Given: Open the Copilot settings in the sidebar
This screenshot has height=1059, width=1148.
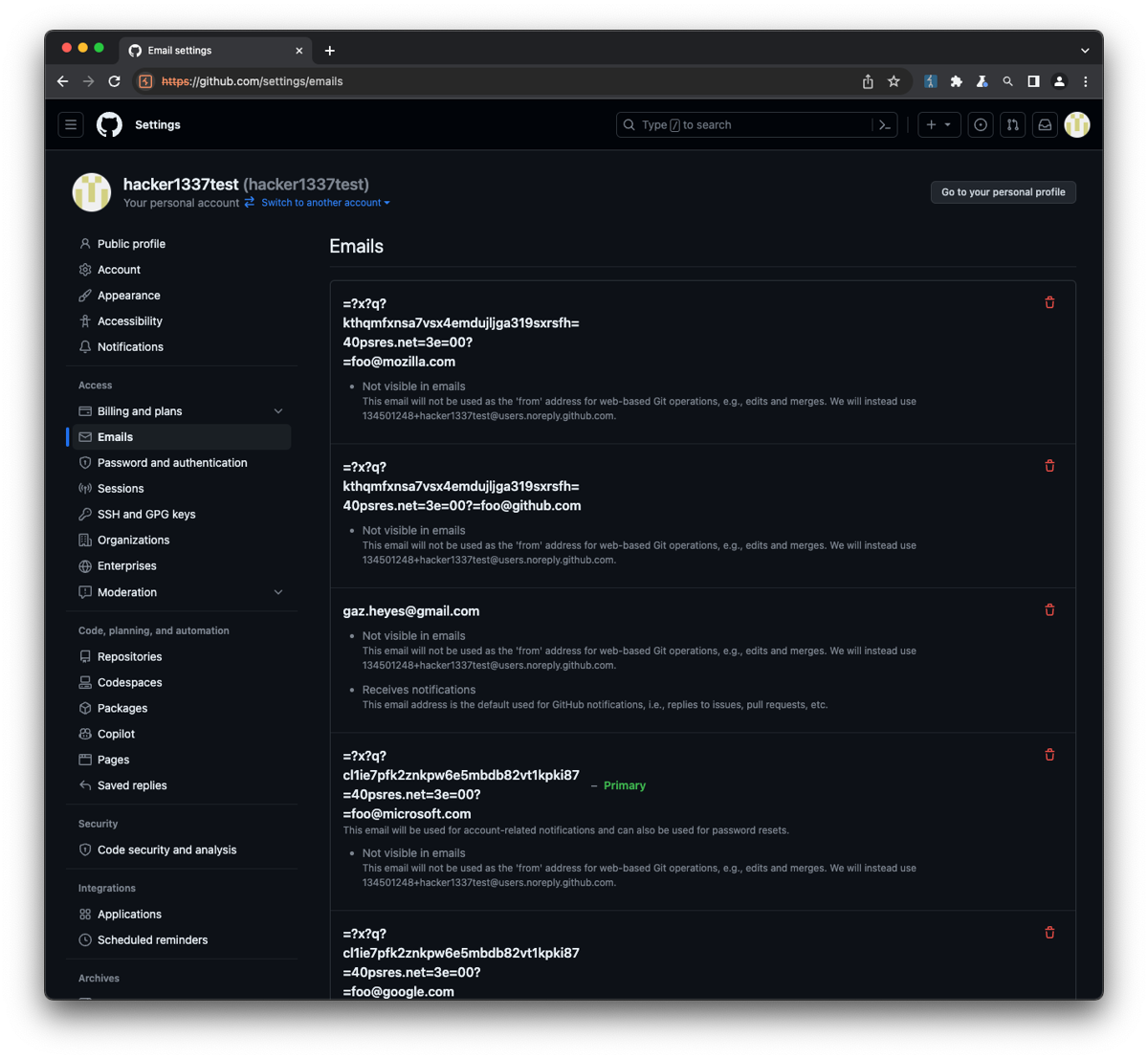Looking at the screenshot, I should 117,733.
